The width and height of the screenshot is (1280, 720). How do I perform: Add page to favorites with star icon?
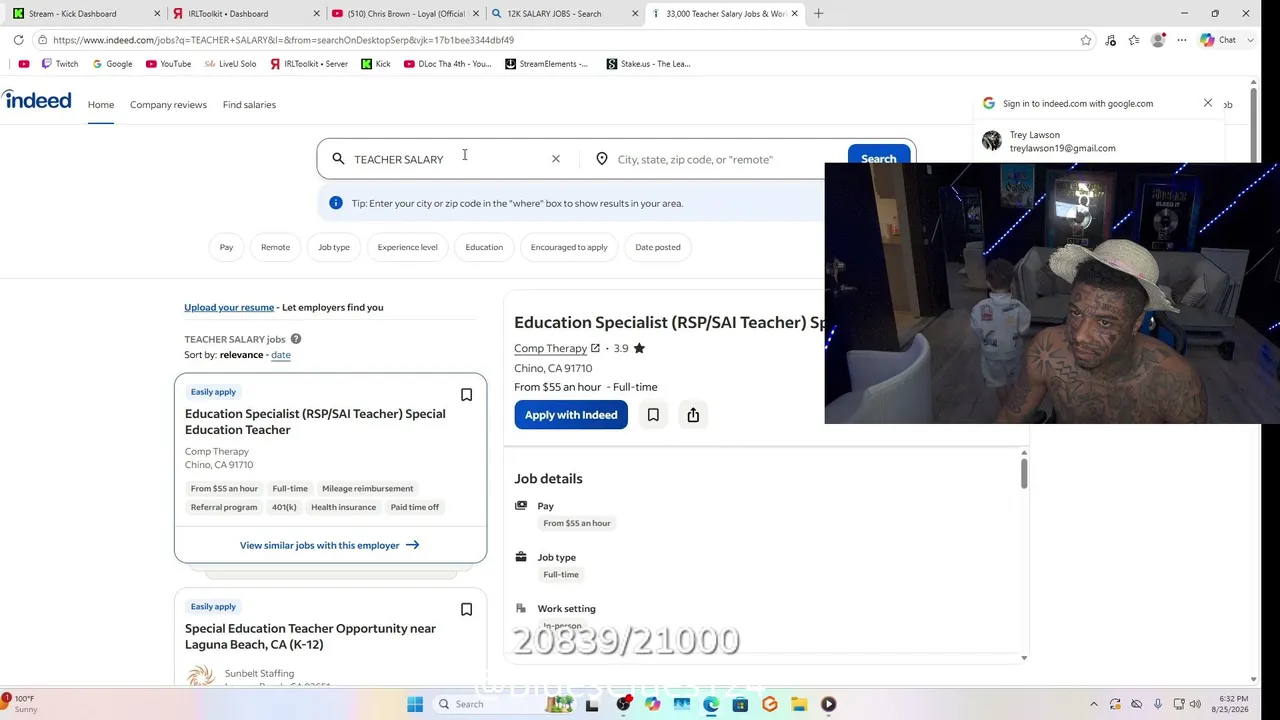(x=1086, y=40)
